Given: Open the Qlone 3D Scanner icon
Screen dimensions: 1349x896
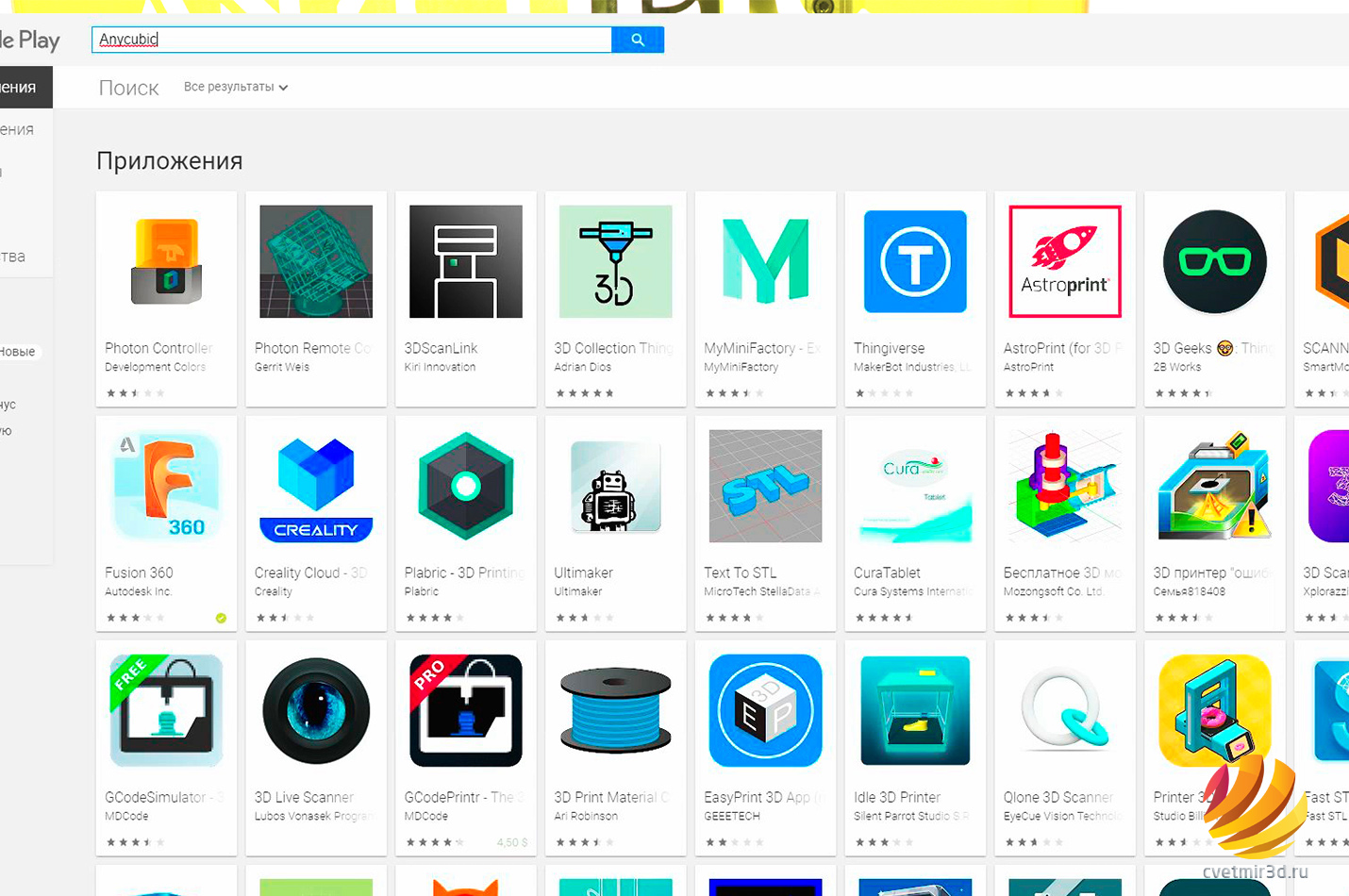Looking at the screenshot, I should (1065, 710).
